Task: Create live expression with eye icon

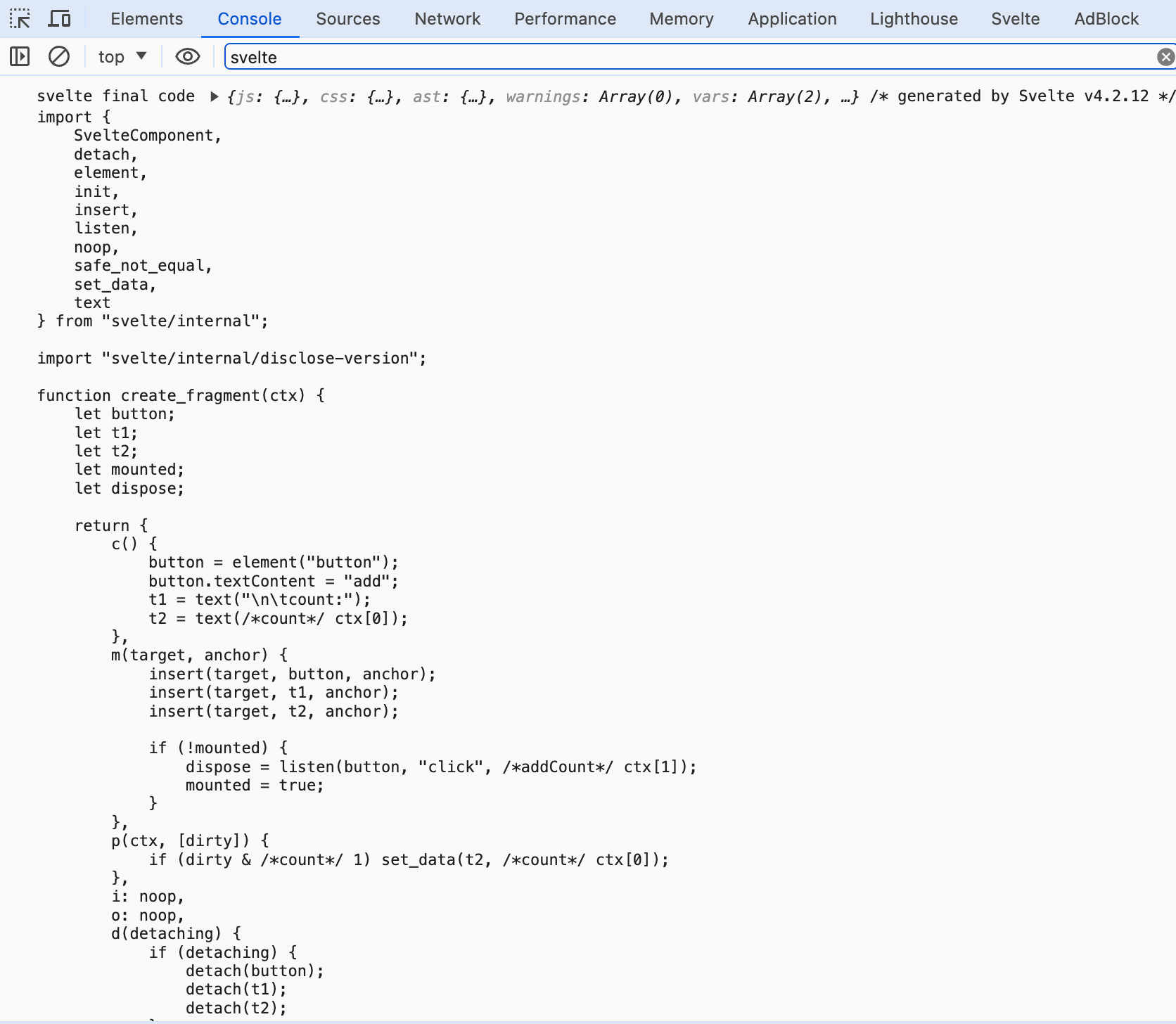Action: coord(187,56)
